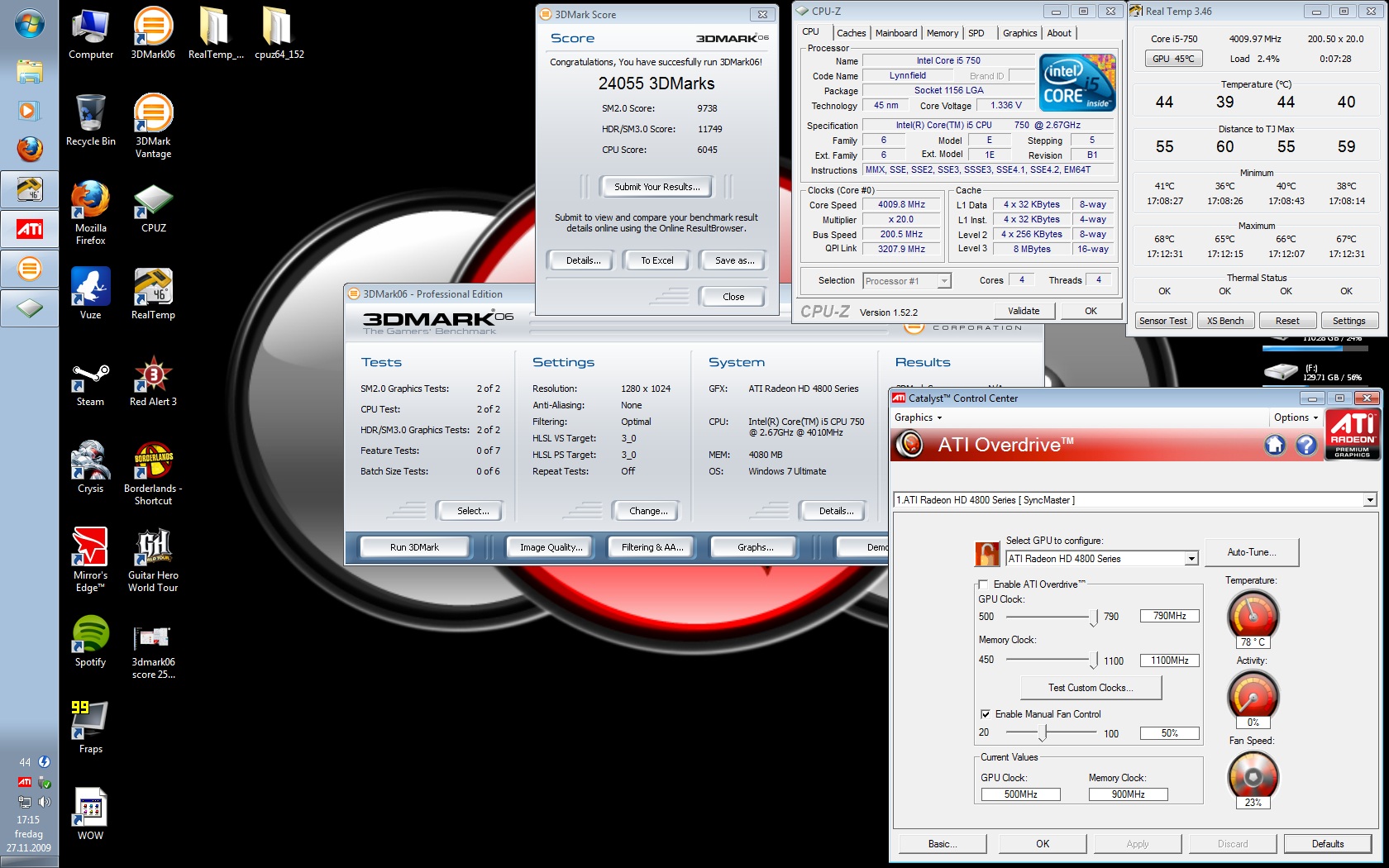Viewport: 1389px width, 868px height.
Task: Open the RealTemp desktop shortcut
Action: pos(153,294)
